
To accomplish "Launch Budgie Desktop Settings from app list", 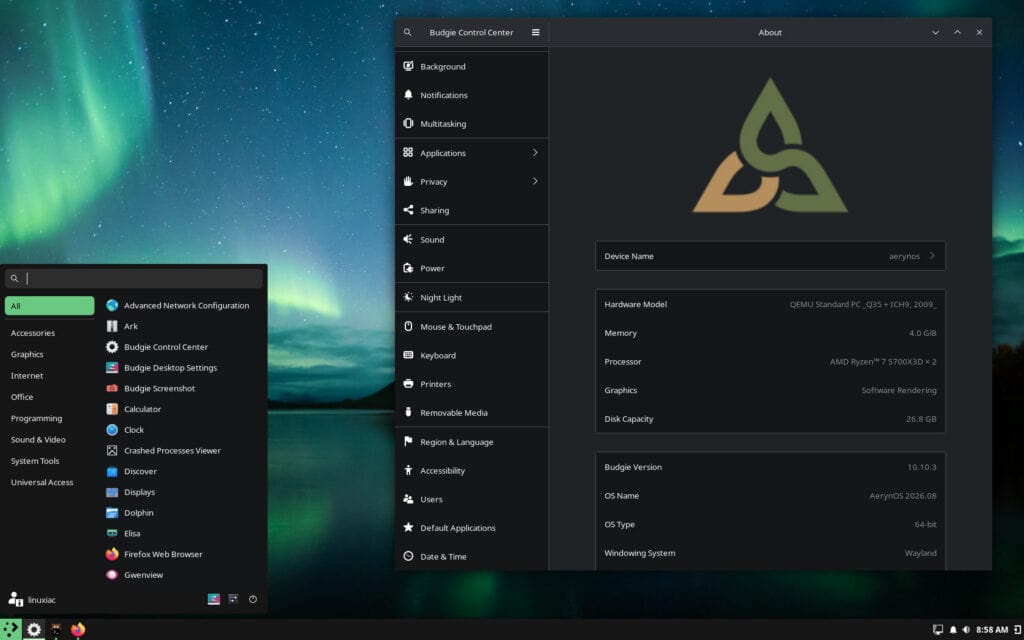I will point(183,368).
